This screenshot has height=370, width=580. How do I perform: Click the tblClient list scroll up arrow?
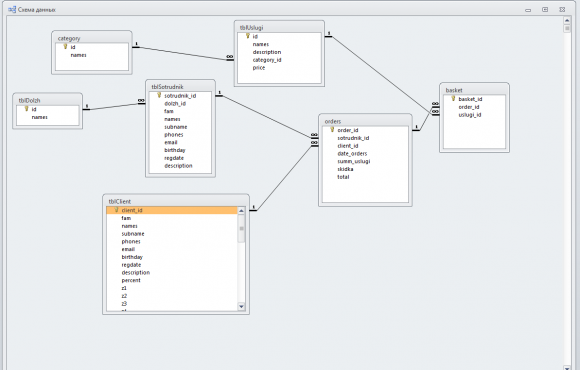[241, 211]
